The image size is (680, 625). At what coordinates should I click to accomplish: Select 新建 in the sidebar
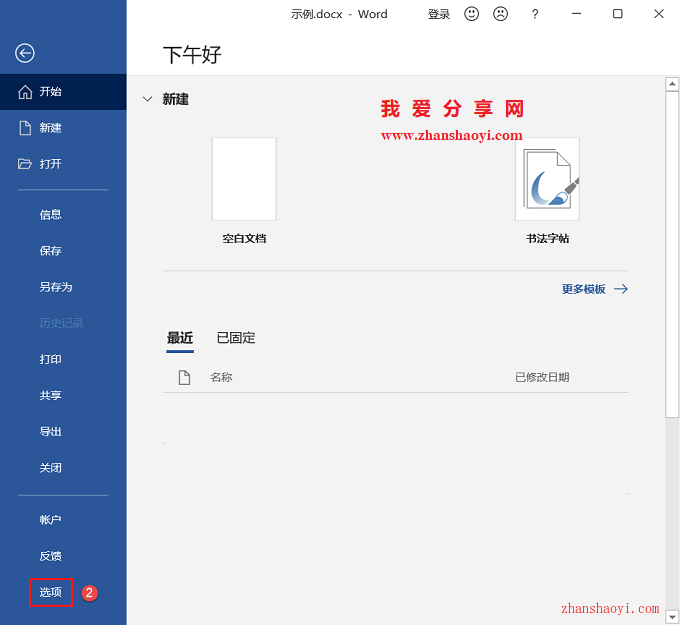pyautogui.click(x=63, y=128)
